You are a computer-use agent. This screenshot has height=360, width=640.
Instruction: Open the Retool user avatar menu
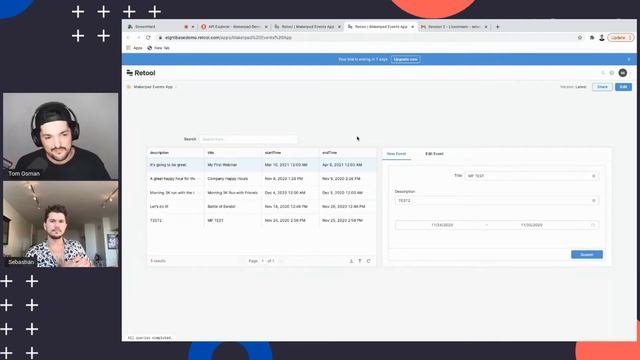[622, 73]
